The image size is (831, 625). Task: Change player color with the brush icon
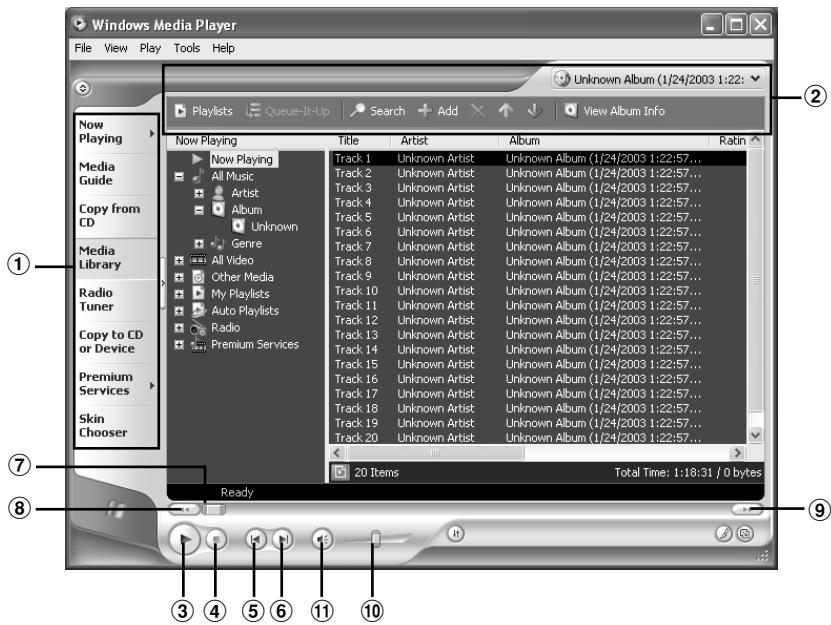coord(723,534)
